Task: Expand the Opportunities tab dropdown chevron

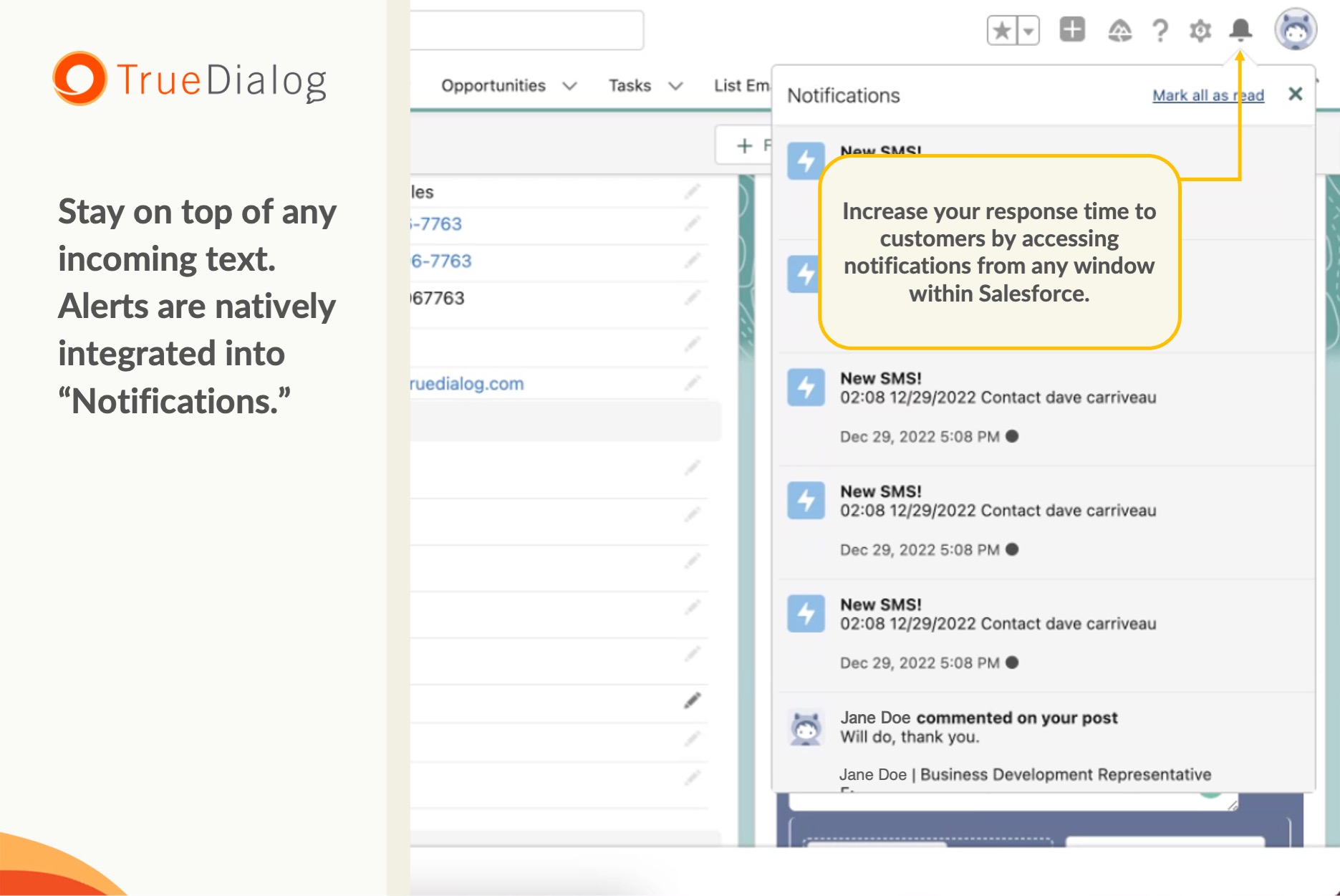Action: [x=570, y=86]
